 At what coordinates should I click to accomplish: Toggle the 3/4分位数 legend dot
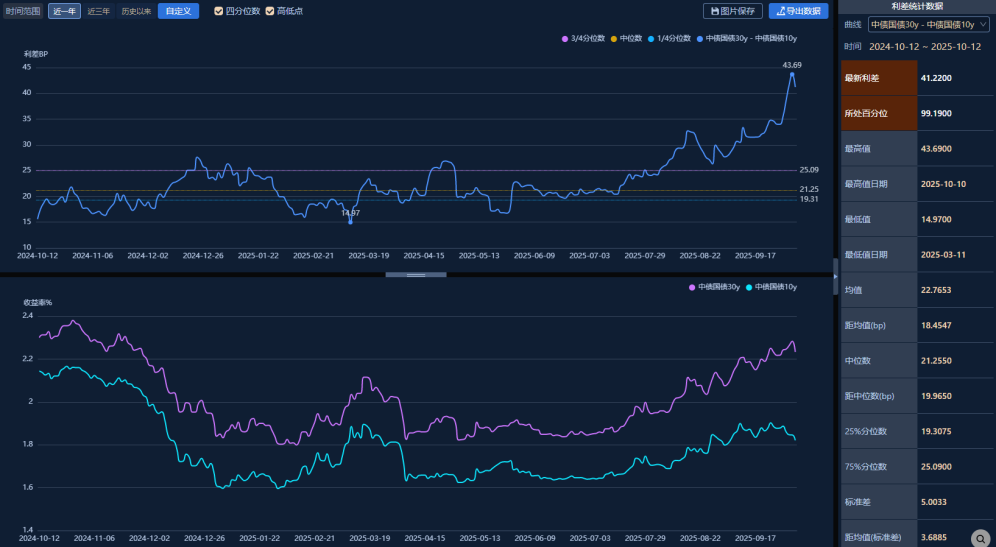(566, 38)
